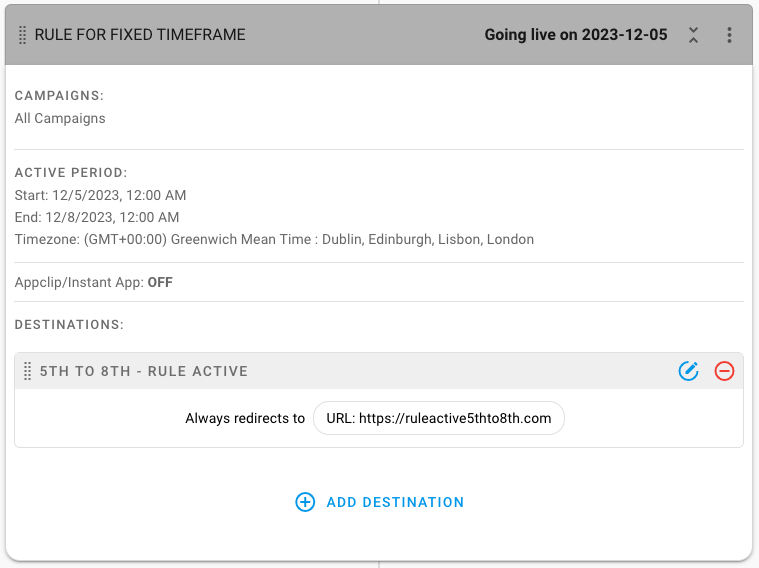
Task: Click the ACTIVE PERIOD section heading
Action: pos(71,172)
